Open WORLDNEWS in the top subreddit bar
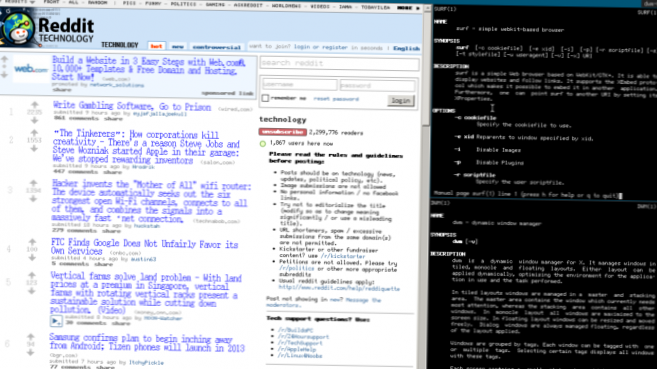Image resolution: width=657 pixels, height=369 pixels. 286,6
